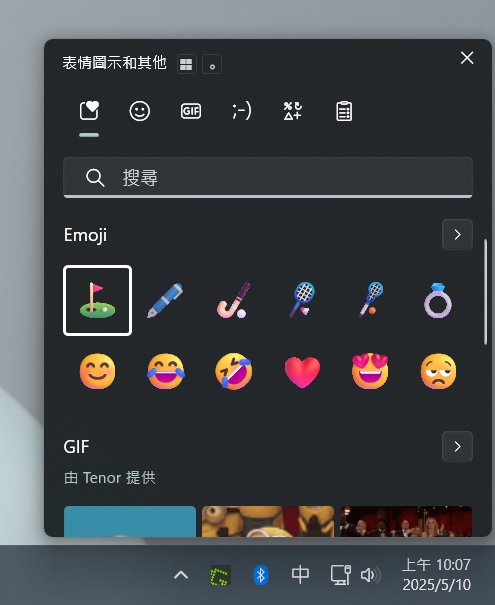
Task: Select the blue GIF thumbnail
Action: pos(130,521)
